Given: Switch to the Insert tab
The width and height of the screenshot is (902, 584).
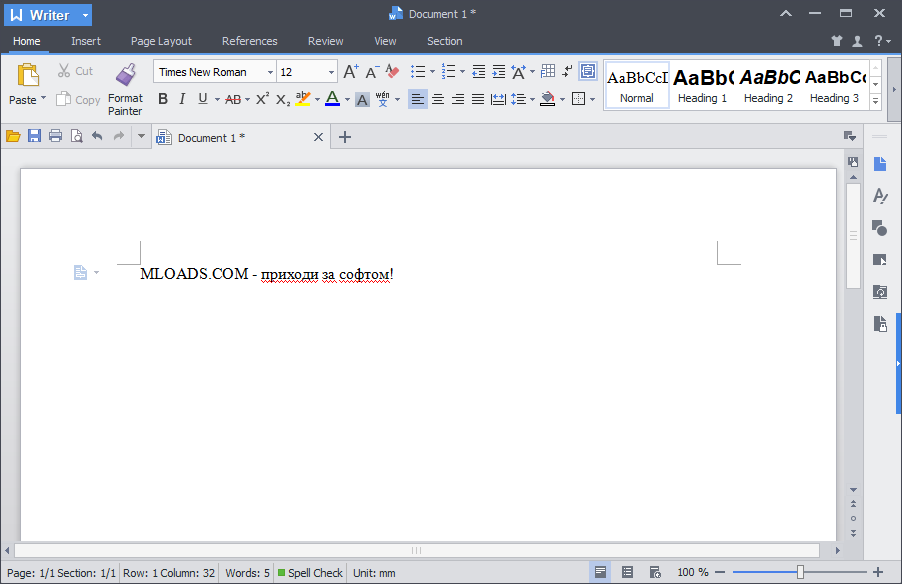Looking at the screenshot, I should (x=86, y=41).
